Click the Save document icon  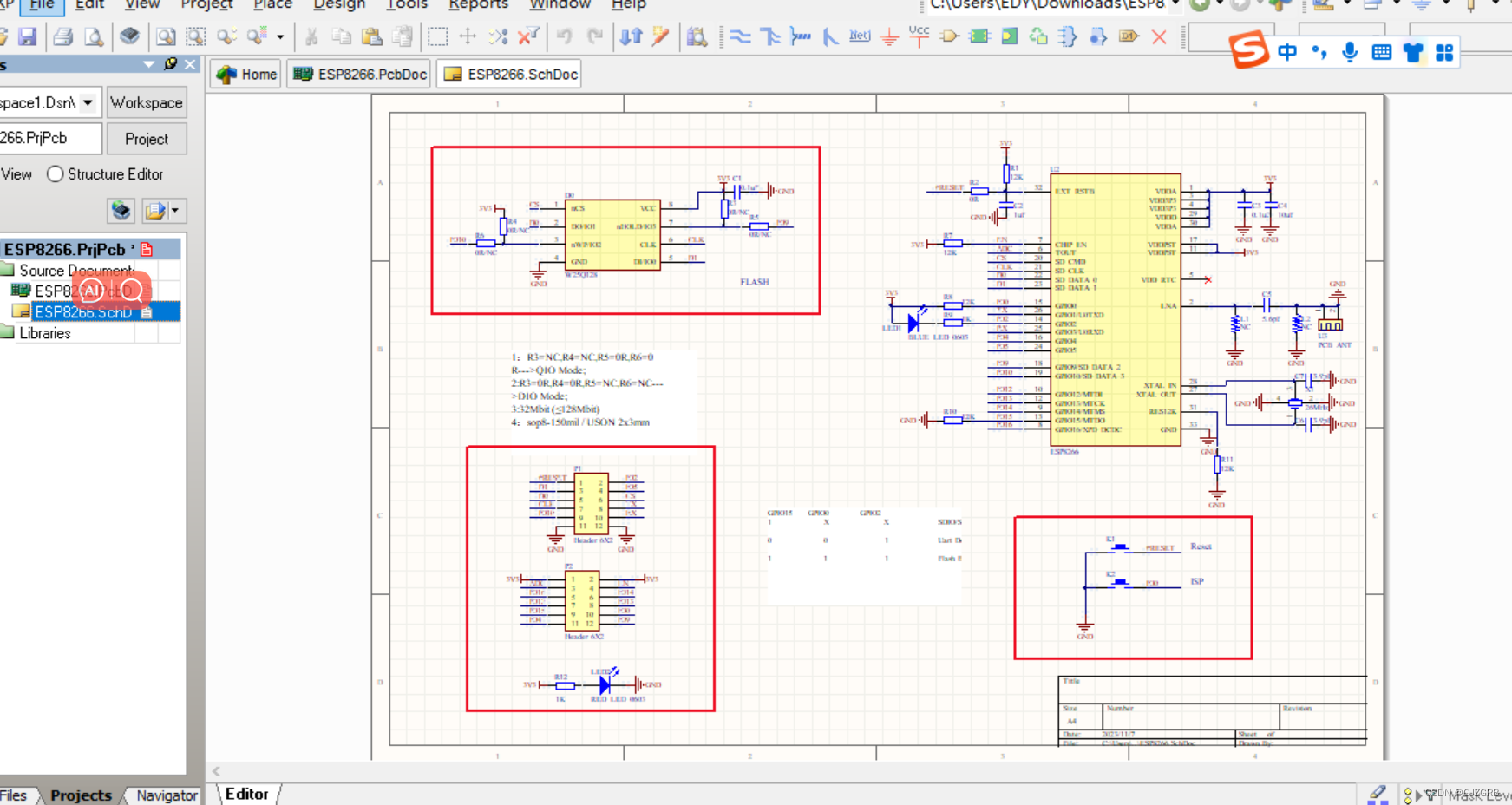[x=28, y=36]
